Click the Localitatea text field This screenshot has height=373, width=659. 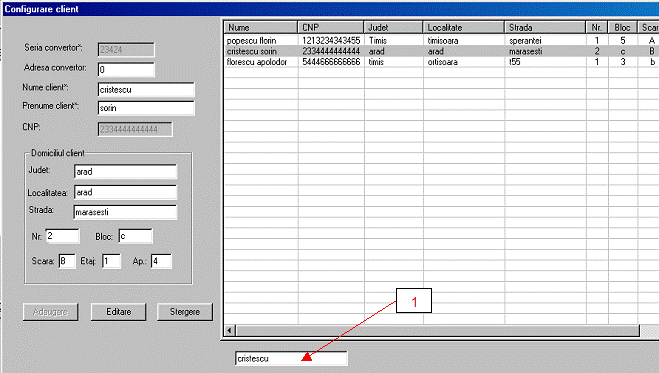(x=125, y=192)
